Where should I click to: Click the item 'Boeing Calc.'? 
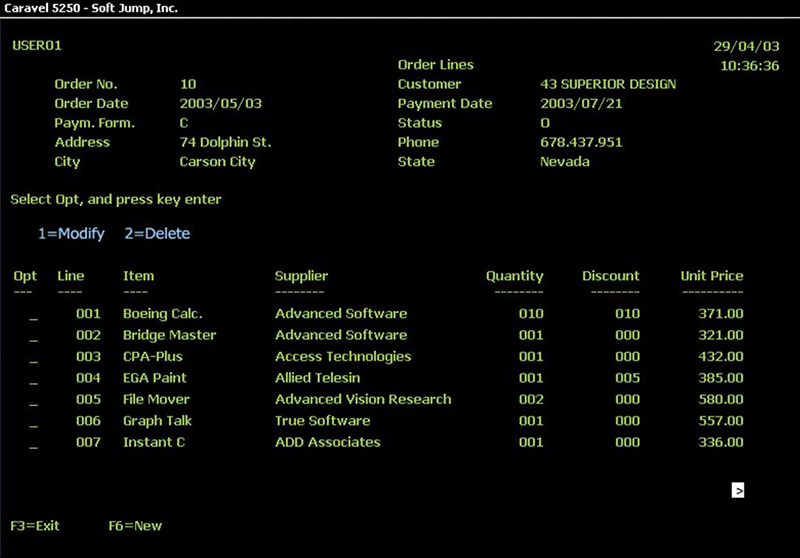(x=163, y=314)
